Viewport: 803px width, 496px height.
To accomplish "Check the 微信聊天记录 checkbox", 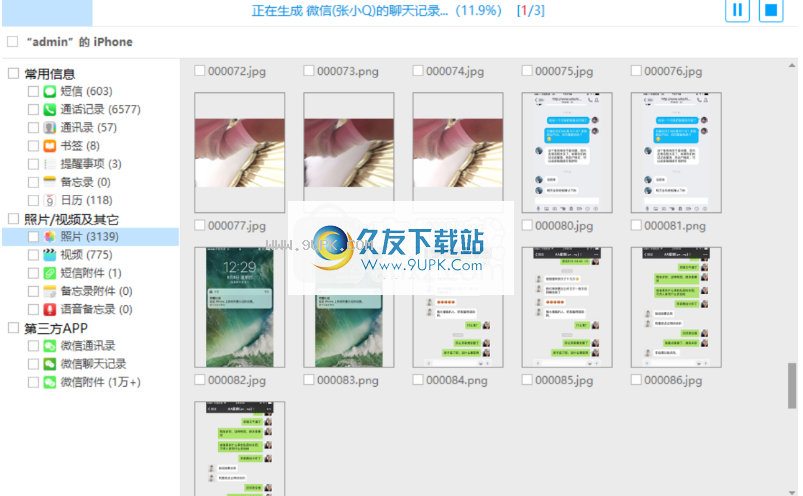I will point(33,364).
